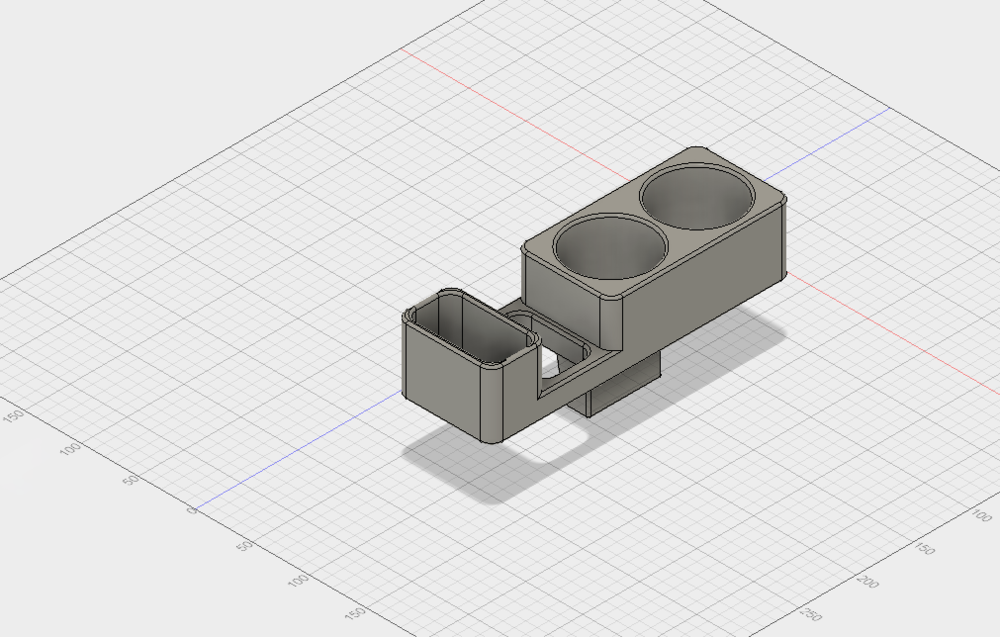
Task: Select the front outer face of the rectangular bin
Action: coord(443,379)
